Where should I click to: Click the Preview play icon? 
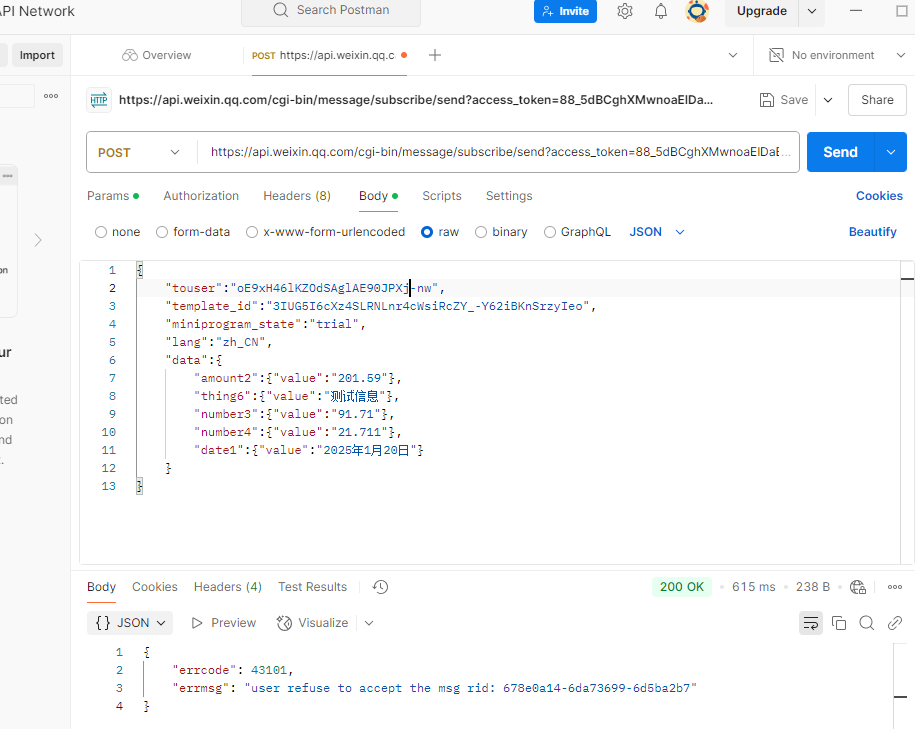tap(197, 623)
